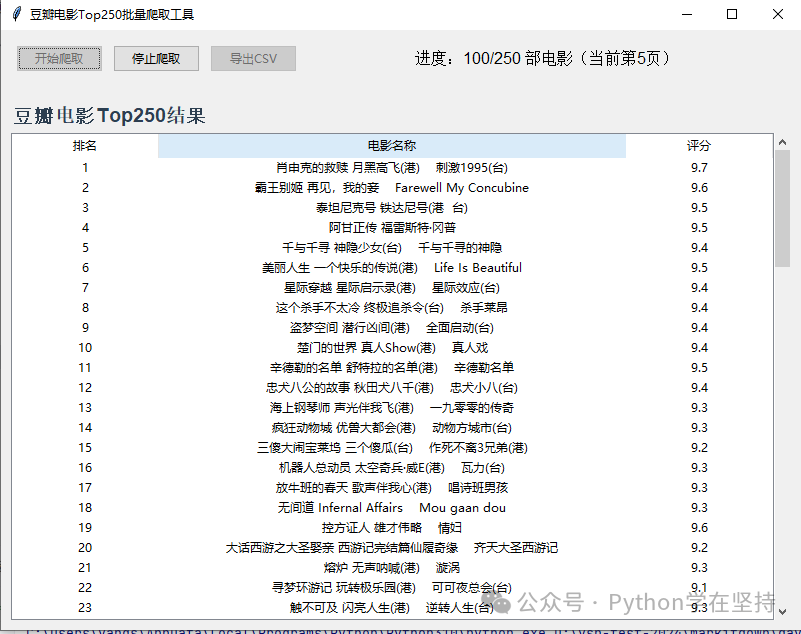Select the 忠犬八公的故事 row
The width and height of the screenshot is (801, 634).
392,388
